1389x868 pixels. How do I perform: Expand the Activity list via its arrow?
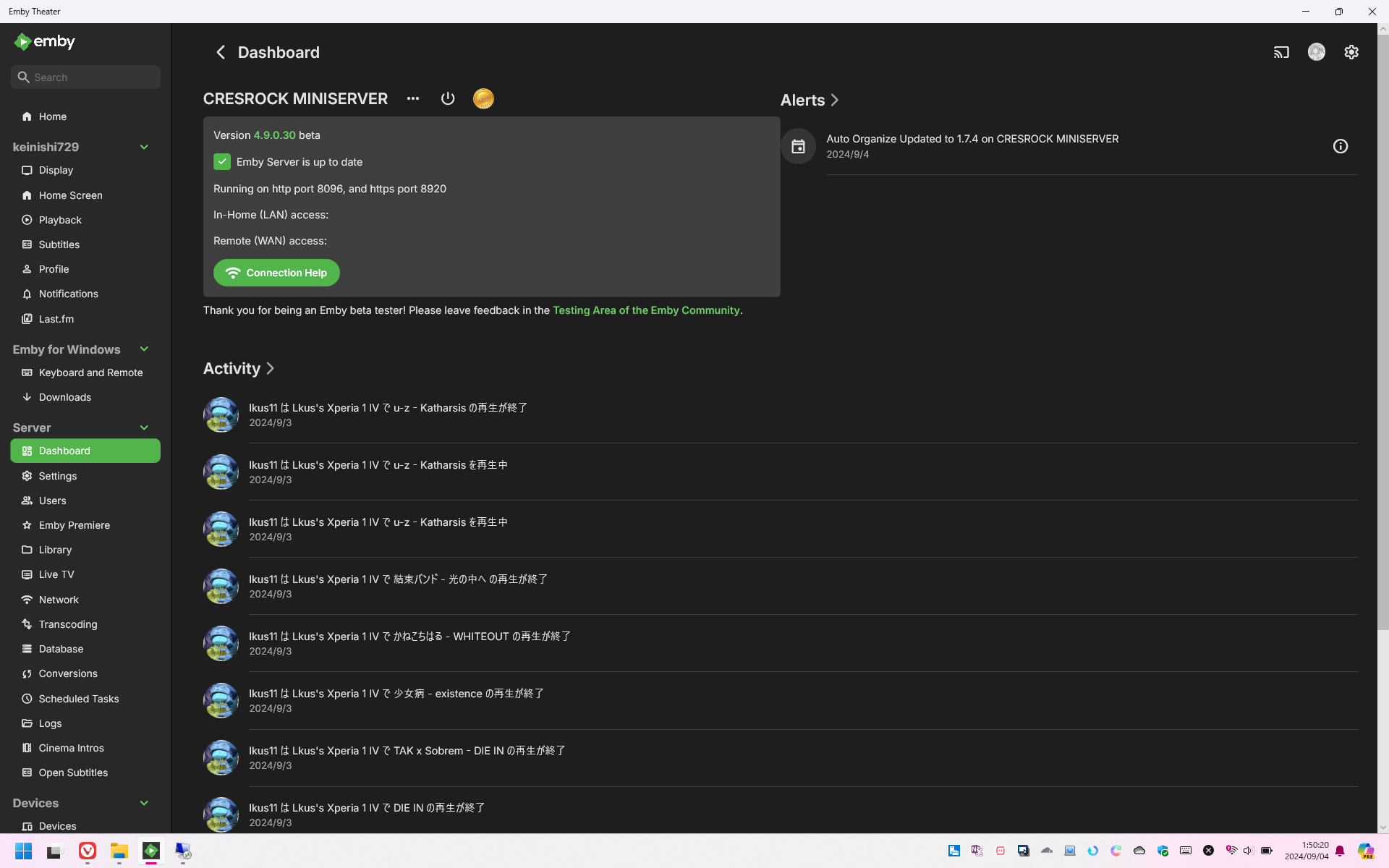pyautogui.click(x=270, y=368)
